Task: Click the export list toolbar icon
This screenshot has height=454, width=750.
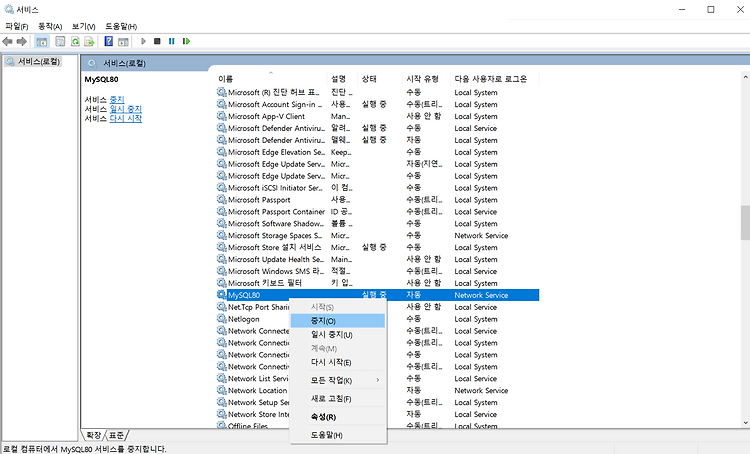Action: [x=89, y=42]
